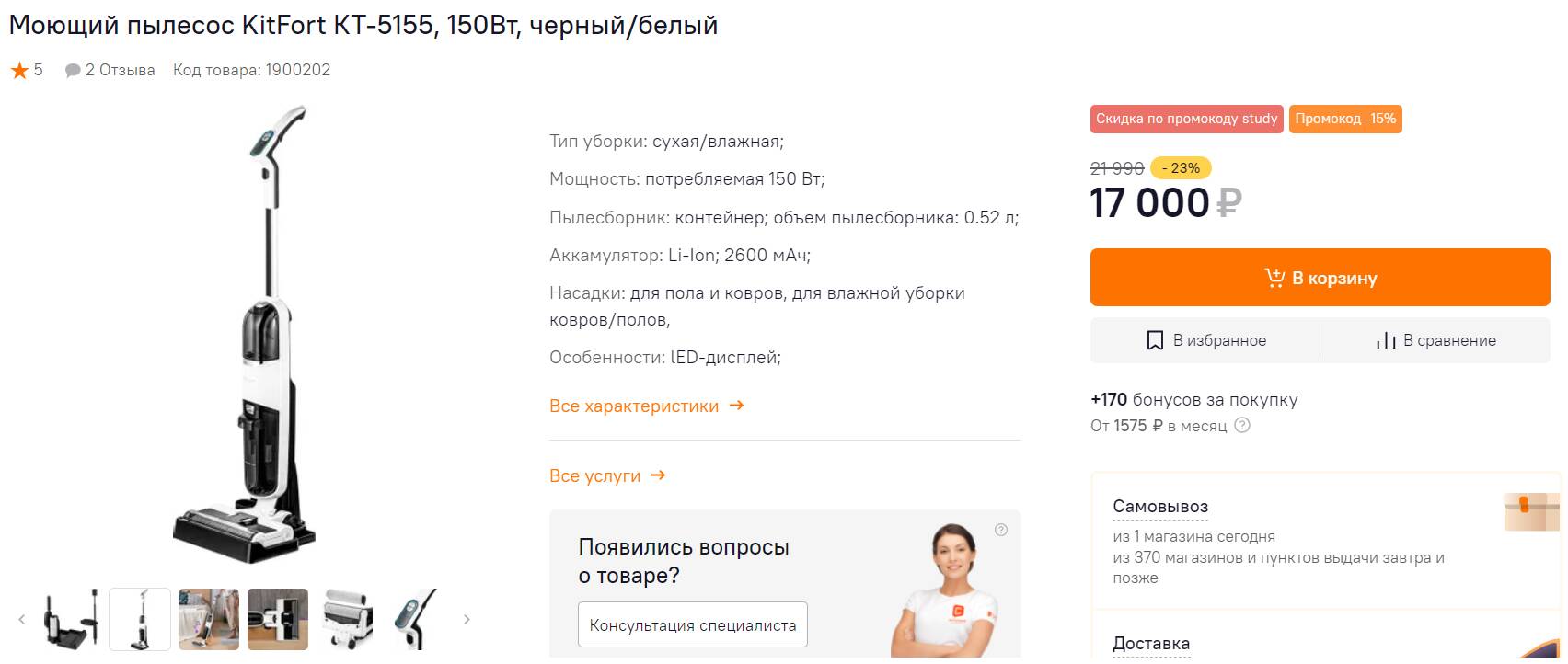Add vacuum to cart with В корзину

1320,278
